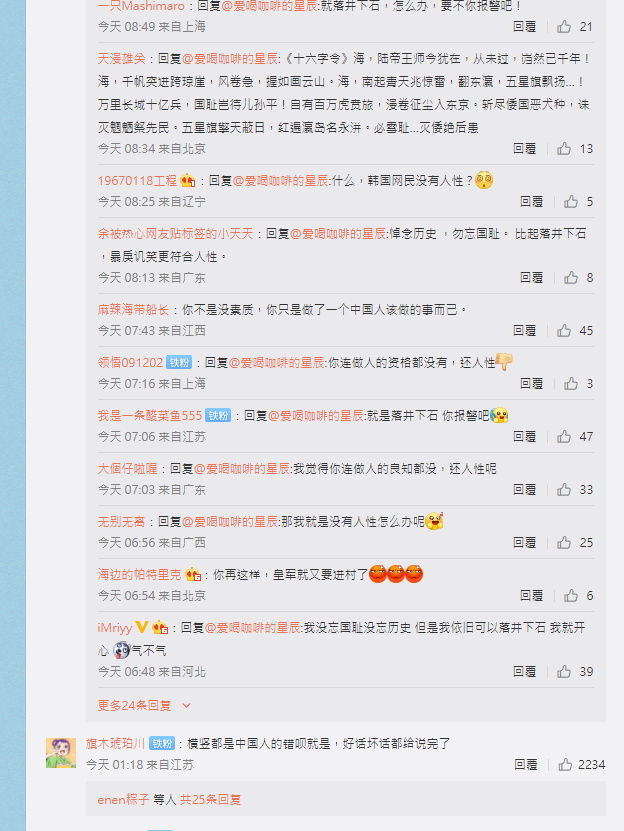Like 麻辣海带船长's comment with 45 likes
Image resolution: width=624 pixels, height=831 pixels.
click(564, 331)
